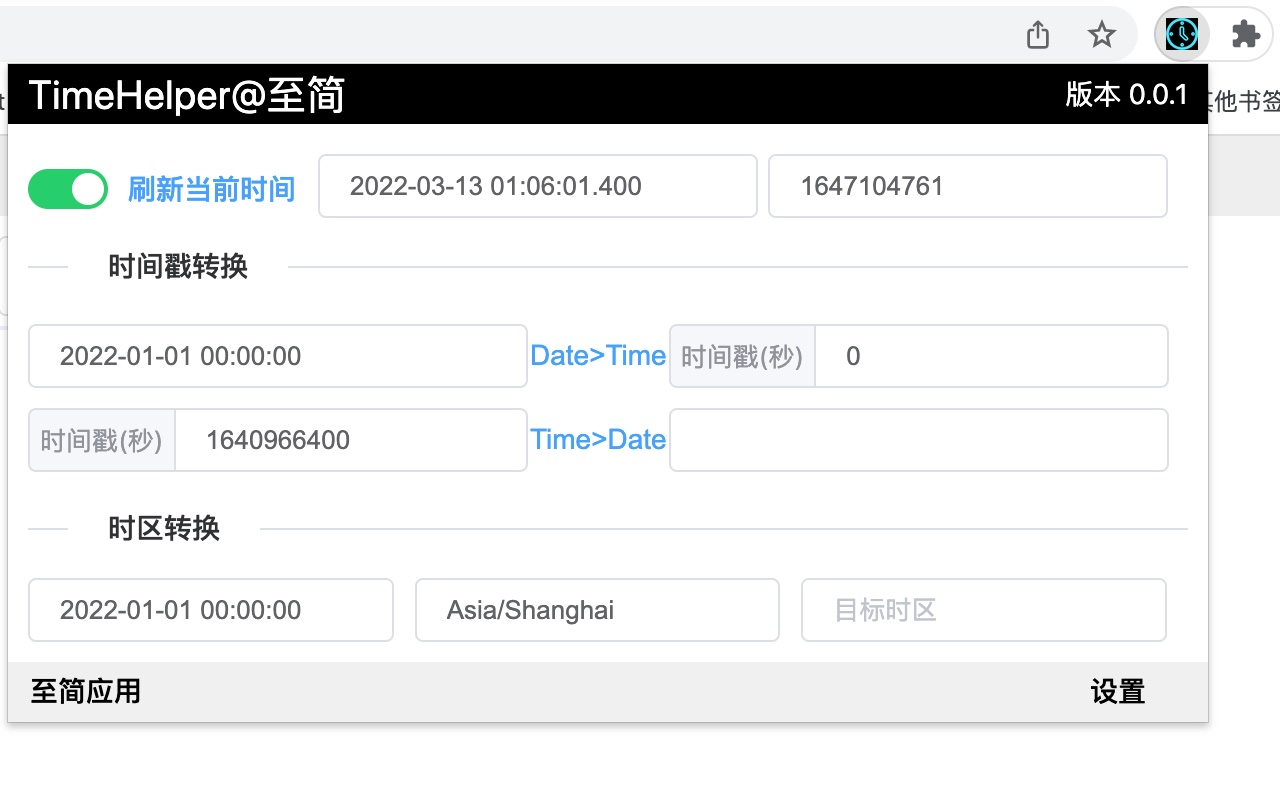Viewport: 1280px width, 800px height.
Task: Bookmark the page using the star icon
Action: tap(1101, 33)
